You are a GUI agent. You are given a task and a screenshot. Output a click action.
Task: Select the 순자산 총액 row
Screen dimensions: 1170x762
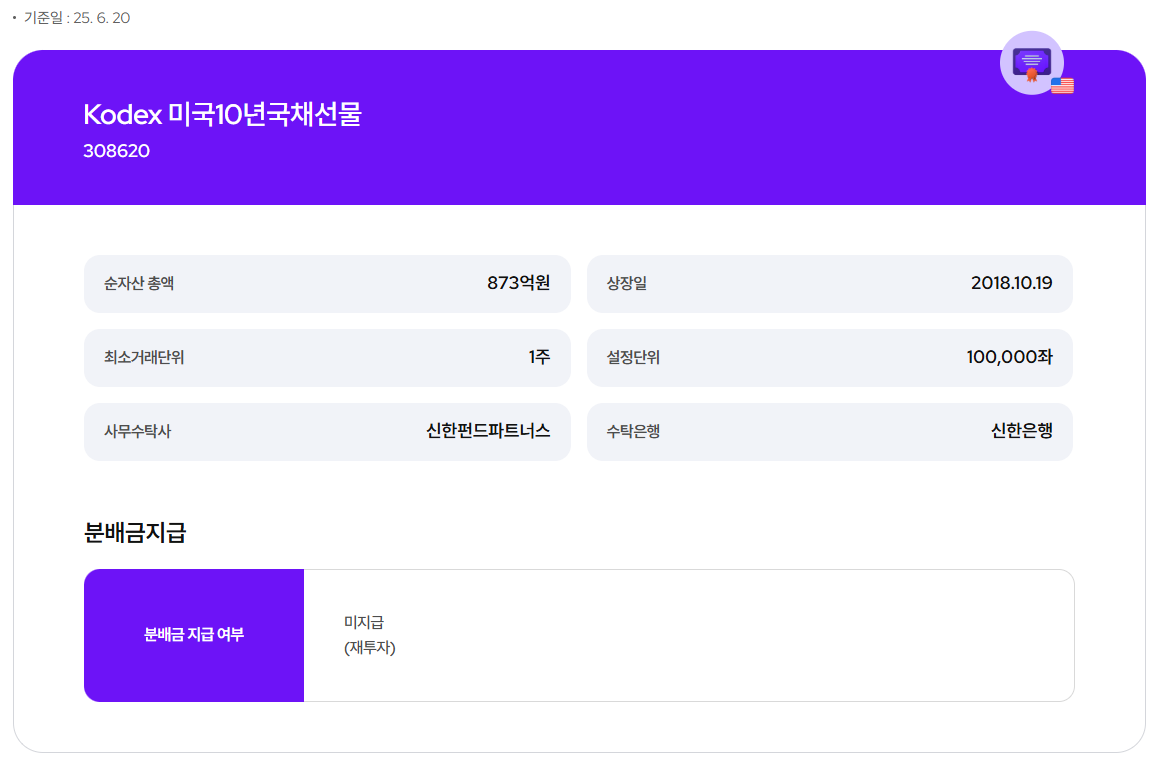(x=327, y=284)
